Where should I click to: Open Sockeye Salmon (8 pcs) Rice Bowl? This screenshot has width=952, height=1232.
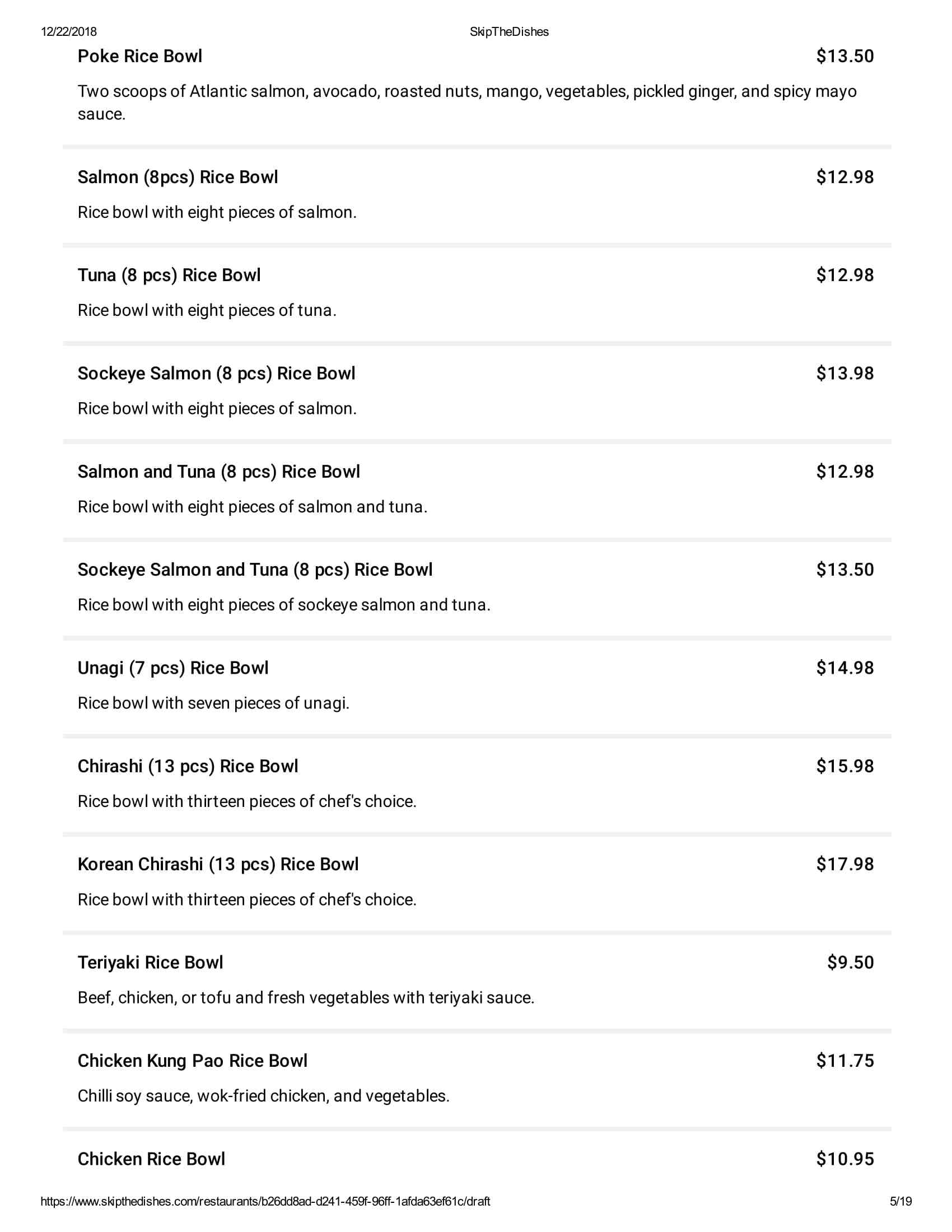point(217,374)
